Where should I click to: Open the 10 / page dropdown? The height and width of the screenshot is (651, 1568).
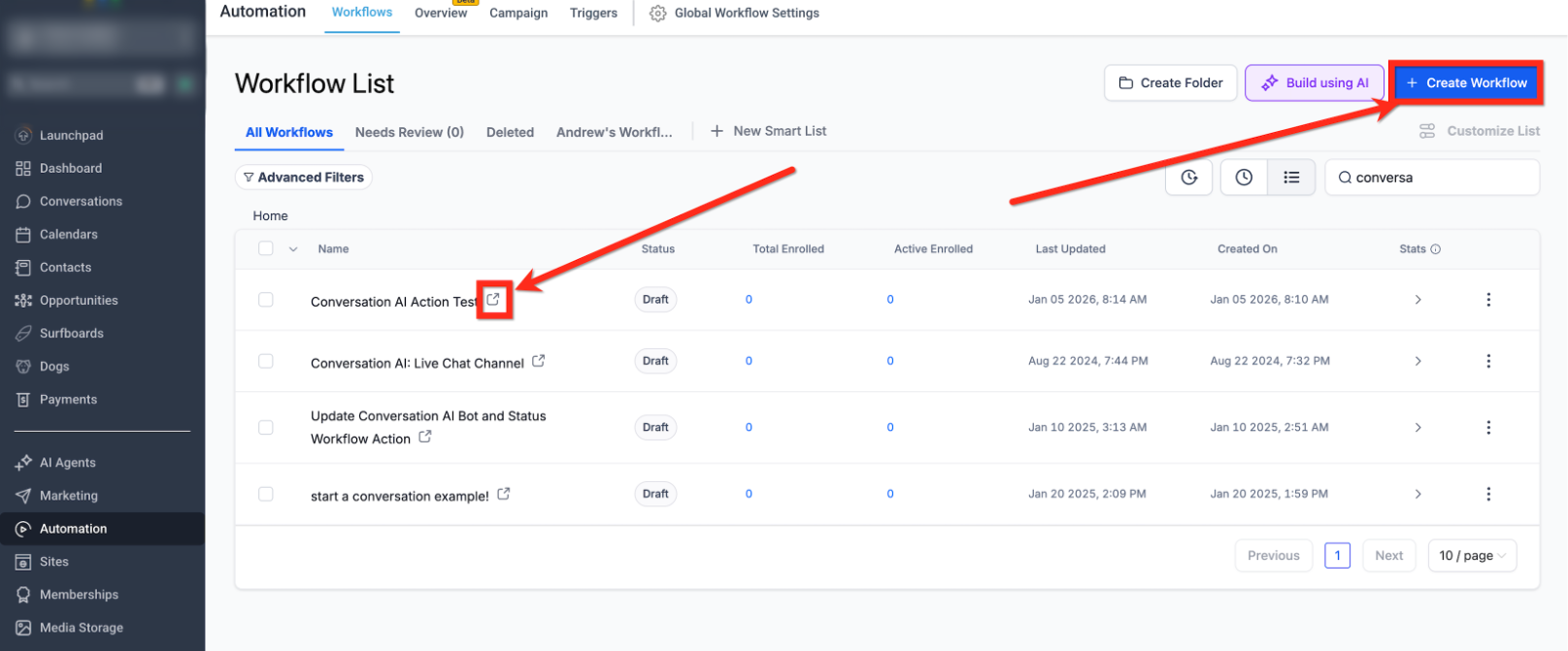[x=1472, y=556]
